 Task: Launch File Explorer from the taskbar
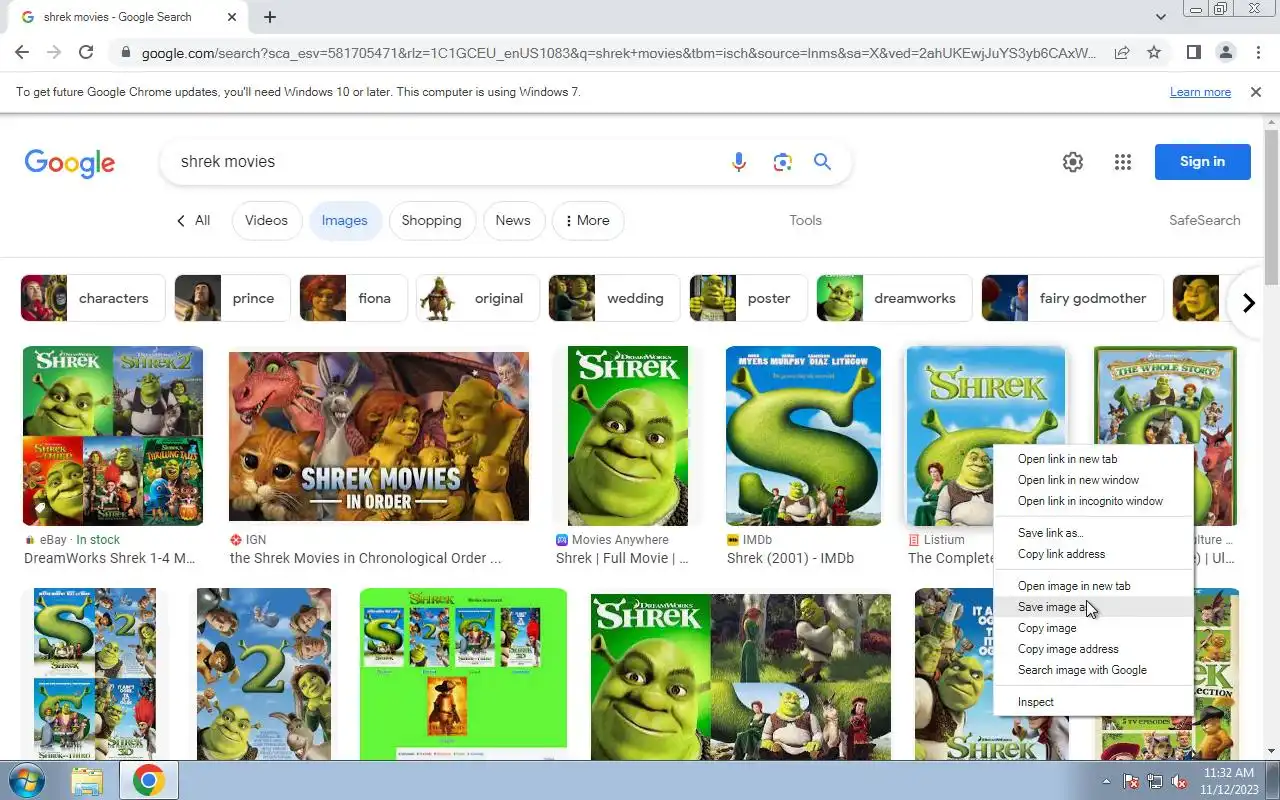(87, 781)
